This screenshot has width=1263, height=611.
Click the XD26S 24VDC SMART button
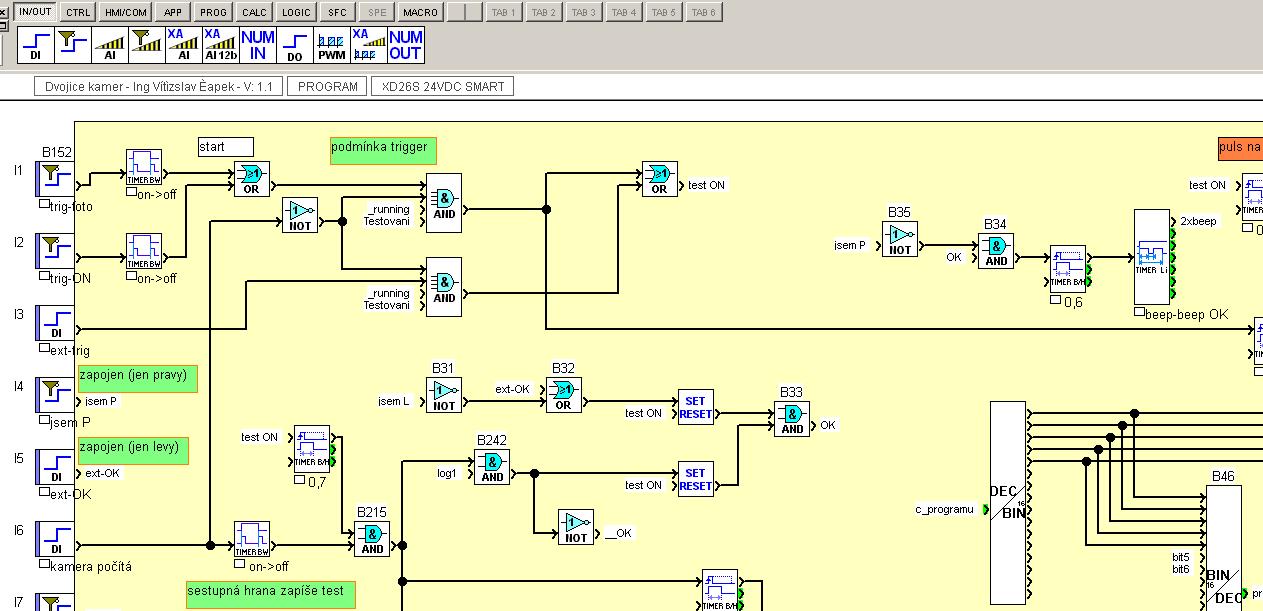tap(443, 87)
